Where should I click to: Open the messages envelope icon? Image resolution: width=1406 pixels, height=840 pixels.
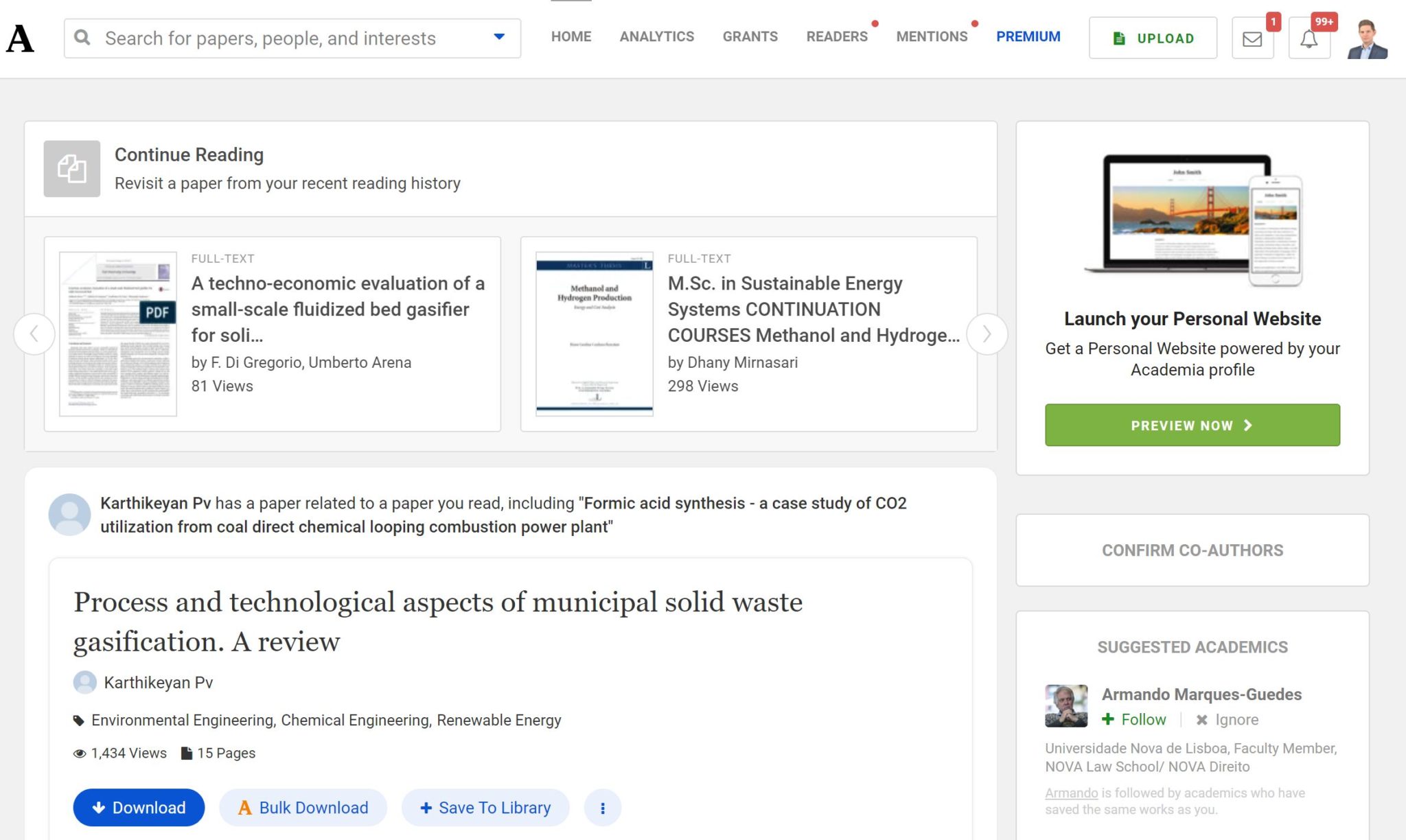(1251, 39)
